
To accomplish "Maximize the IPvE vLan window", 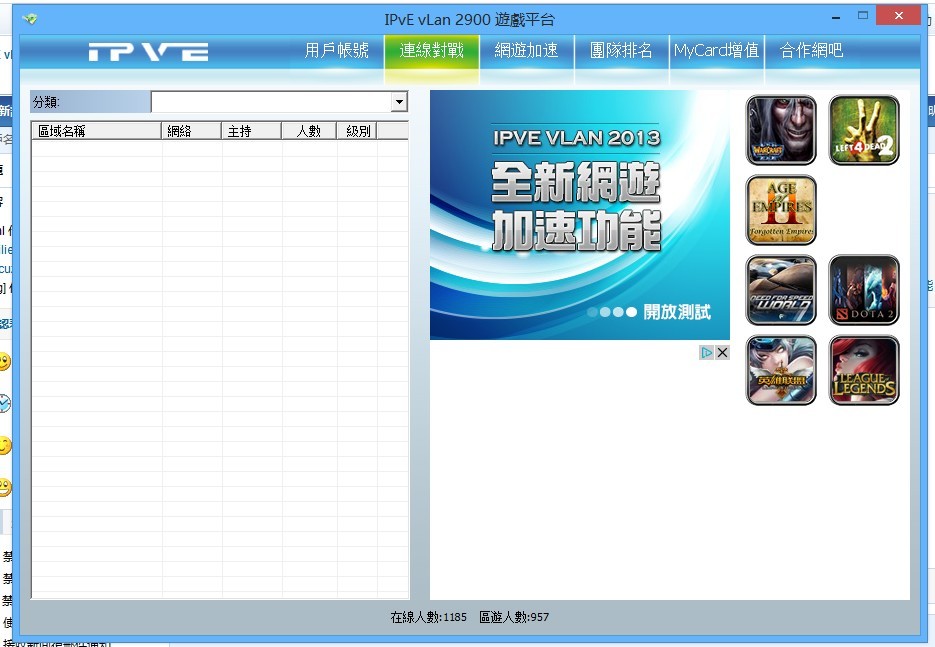I will (862, 16).
